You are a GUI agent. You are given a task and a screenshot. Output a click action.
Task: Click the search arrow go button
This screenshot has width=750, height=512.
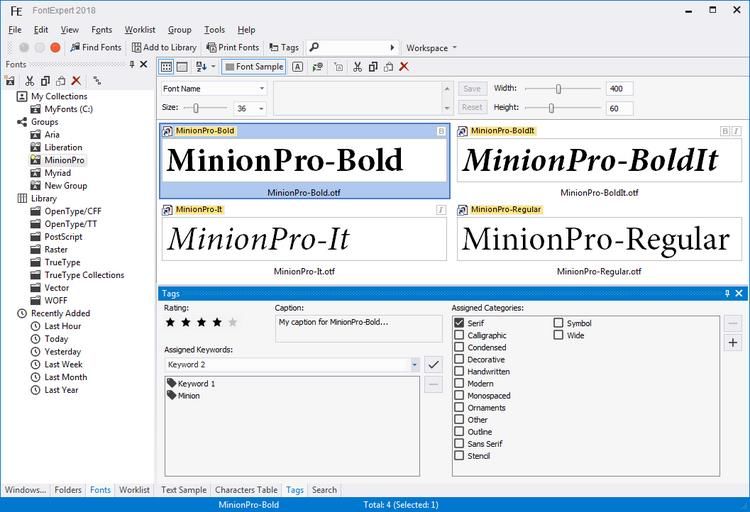[392, 47]
